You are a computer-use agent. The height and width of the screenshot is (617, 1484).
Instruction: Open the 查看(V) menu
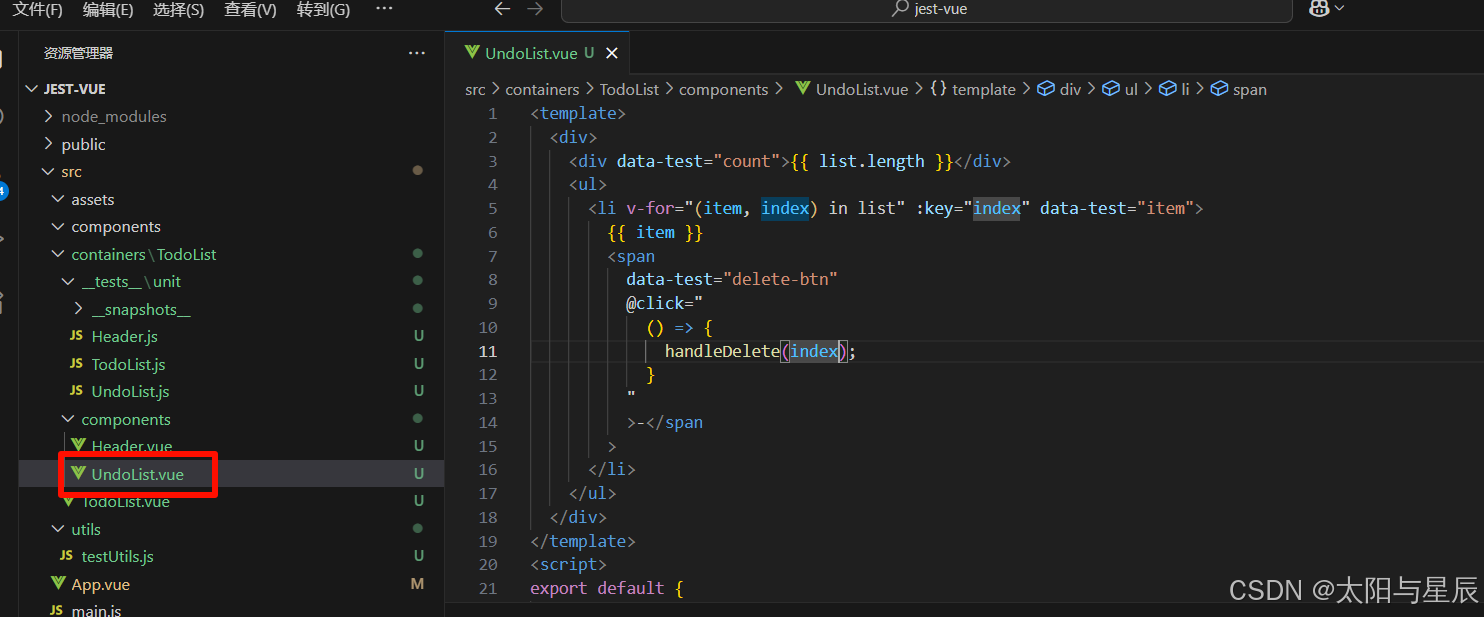click(x=250, y=9)
